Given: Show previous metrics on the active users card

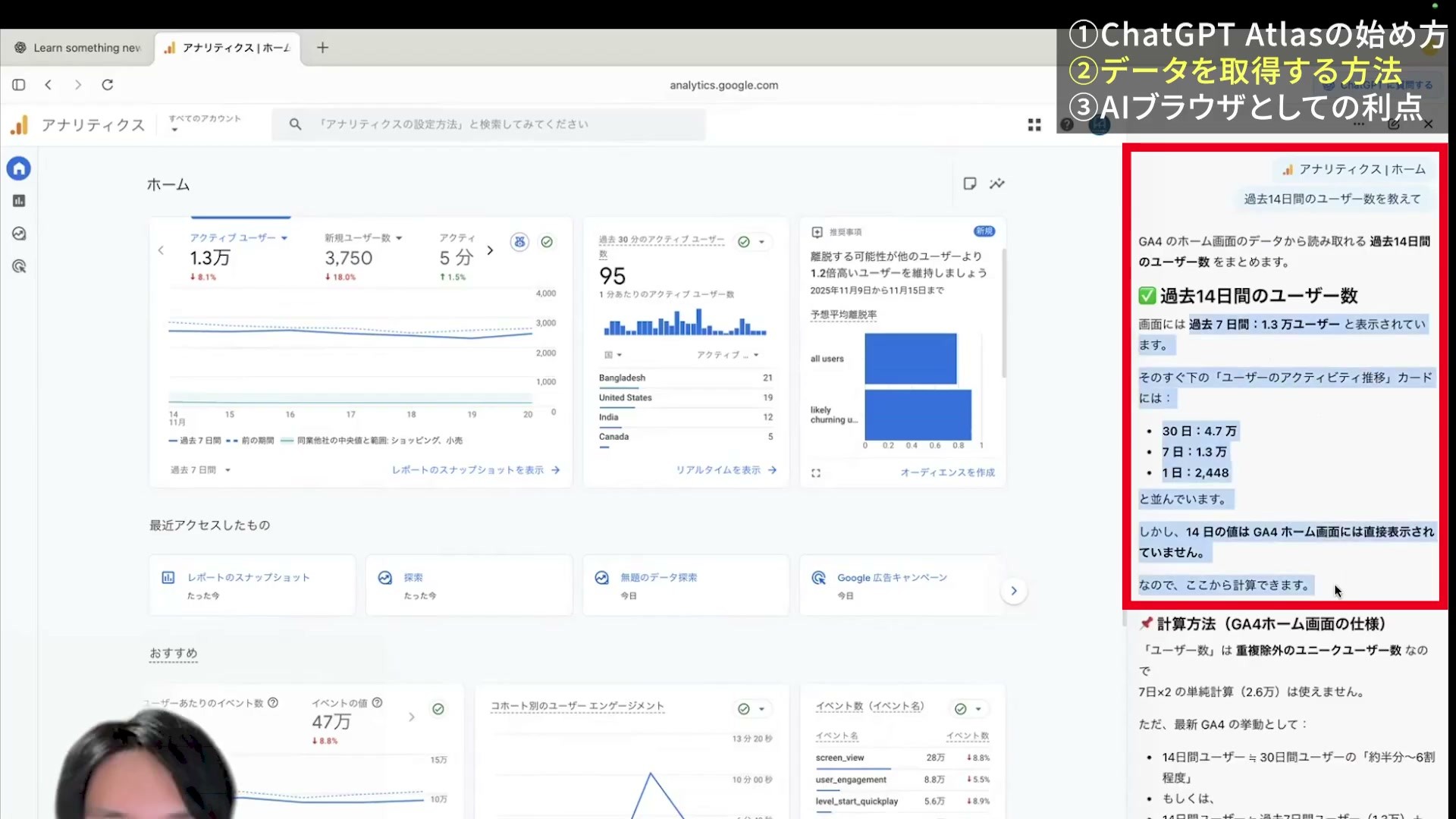Looking at the screenshot, I should (161, 250).
